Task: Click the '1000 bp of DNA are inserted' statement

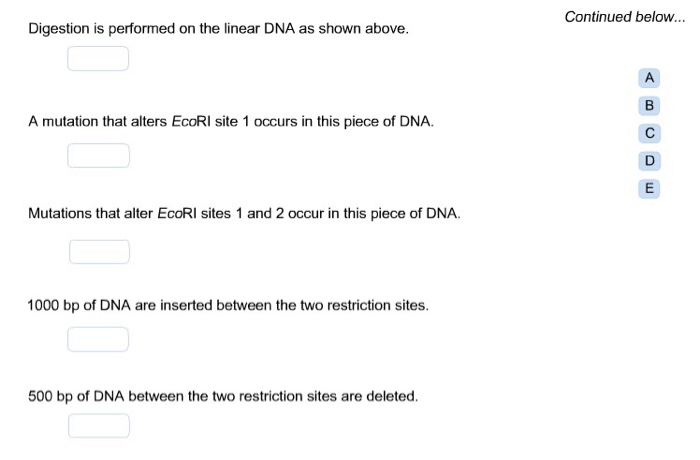Action: point(228,305)
